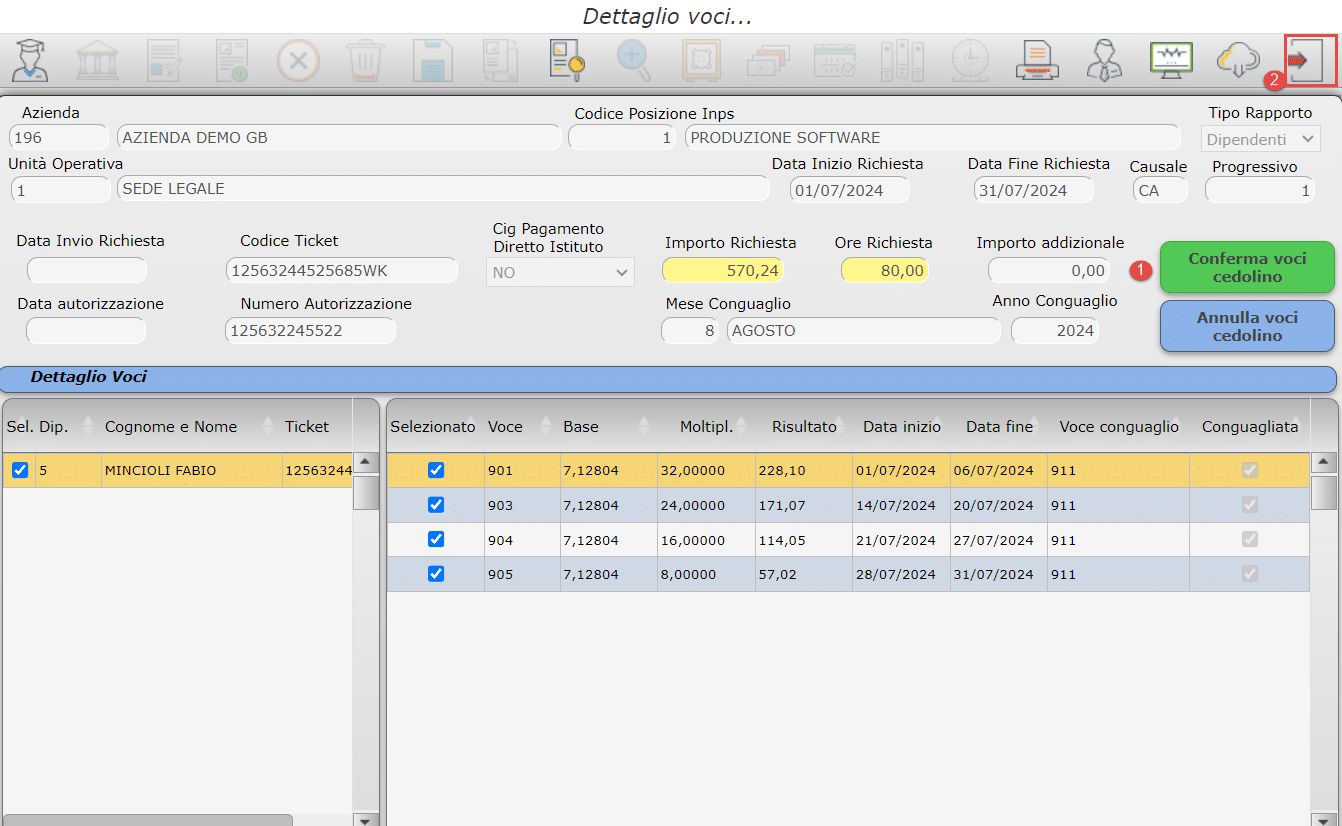The width and height of the screenshot is (1342, 826).
Task: Click the exit door arrow icon
Action: pyautogui.click(x=1311, y=61)
